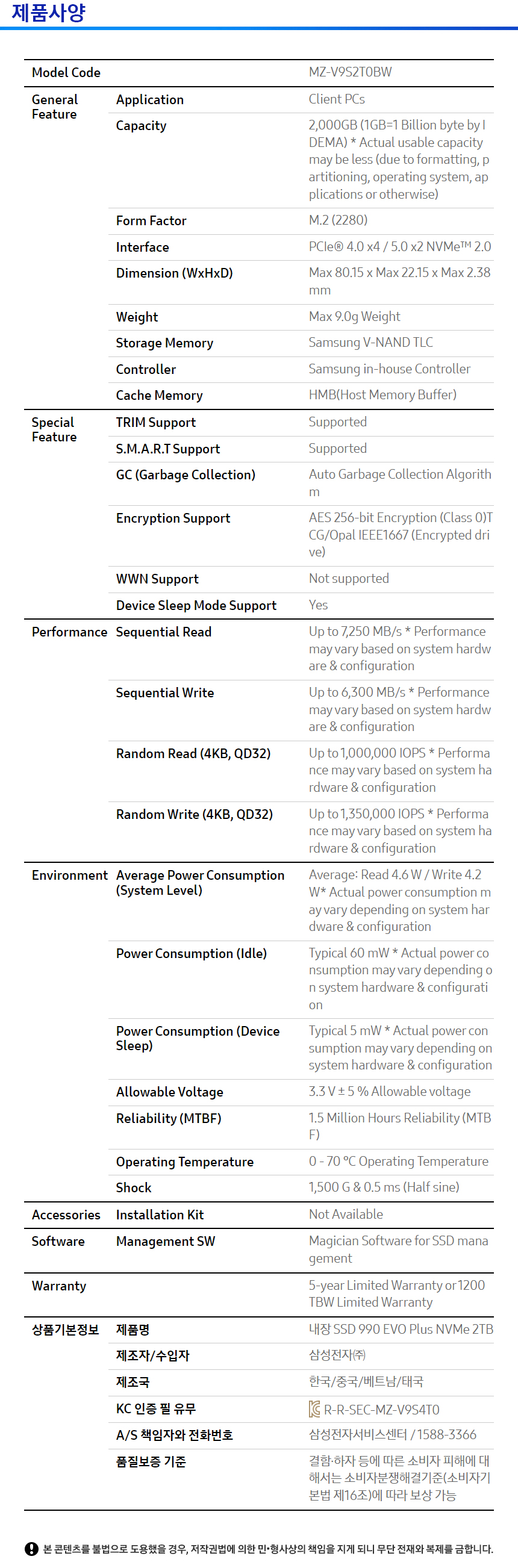The width and height of the screenshot is (518, 1568).
Task: Click the KC number R-R-SEC-MZ-V9S4T0
Action: tap(382, 1410)
